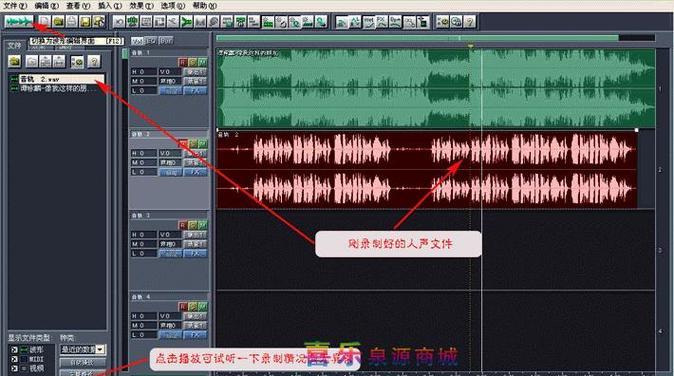Open the 最近的数据 sort dropdown
674x376 pixels.
[83, 349]
